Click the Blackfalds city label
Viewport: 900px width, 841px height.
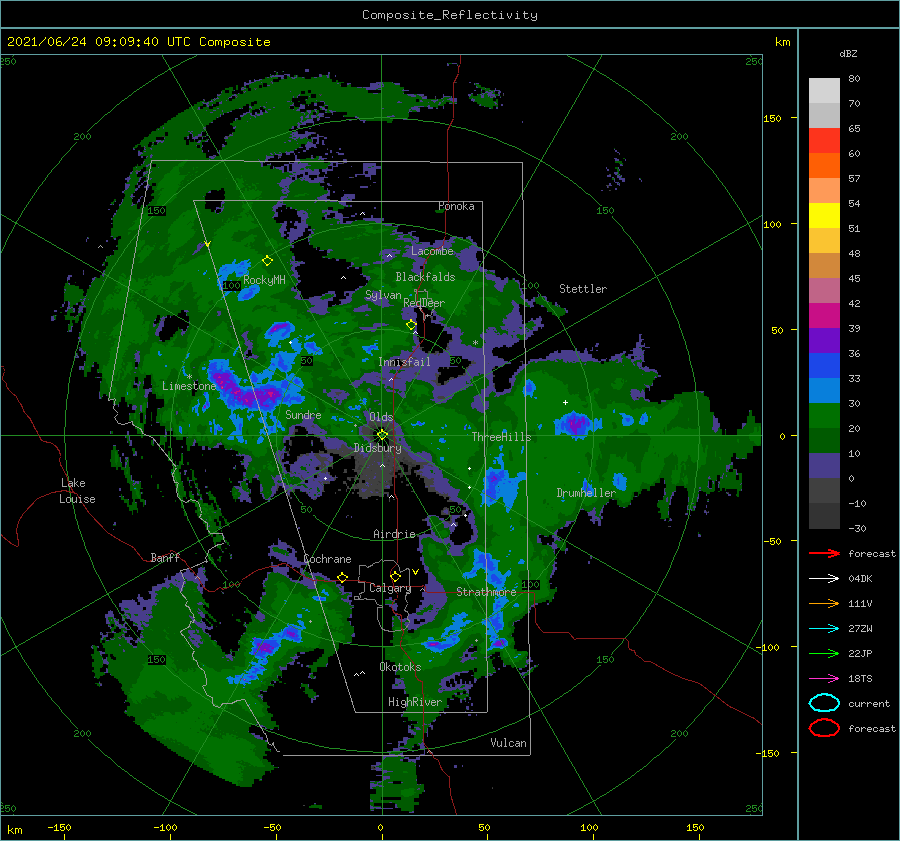point(425,277)
